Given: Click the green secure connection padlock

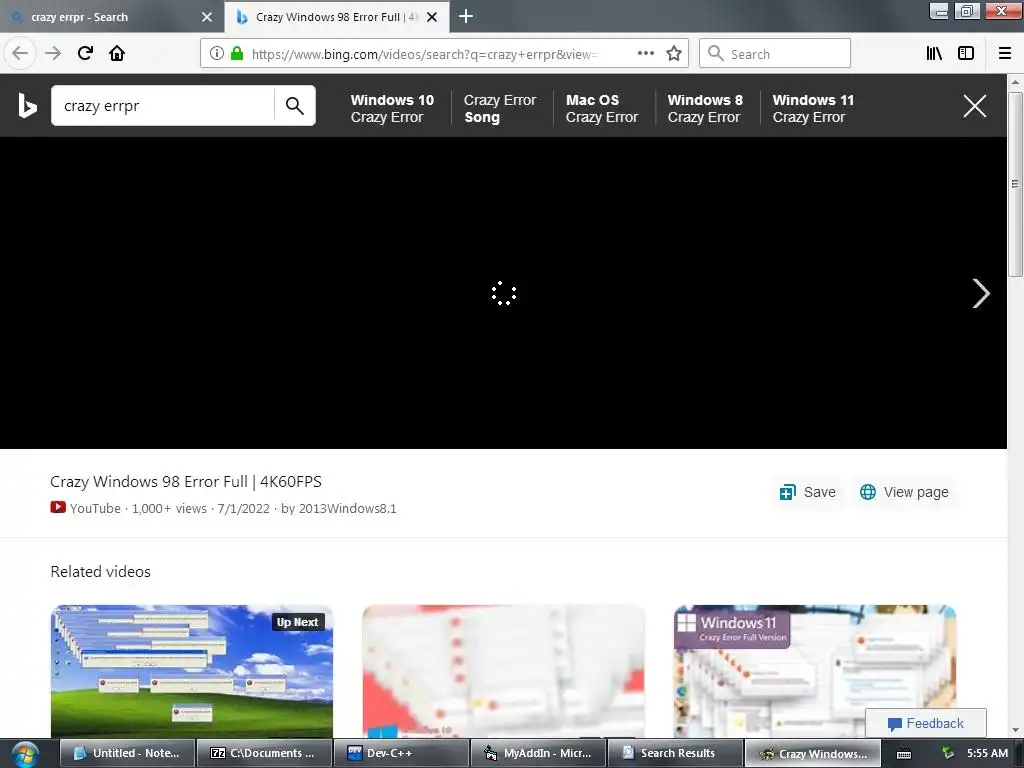Looking at the screenshot, I should coord(237,53).
